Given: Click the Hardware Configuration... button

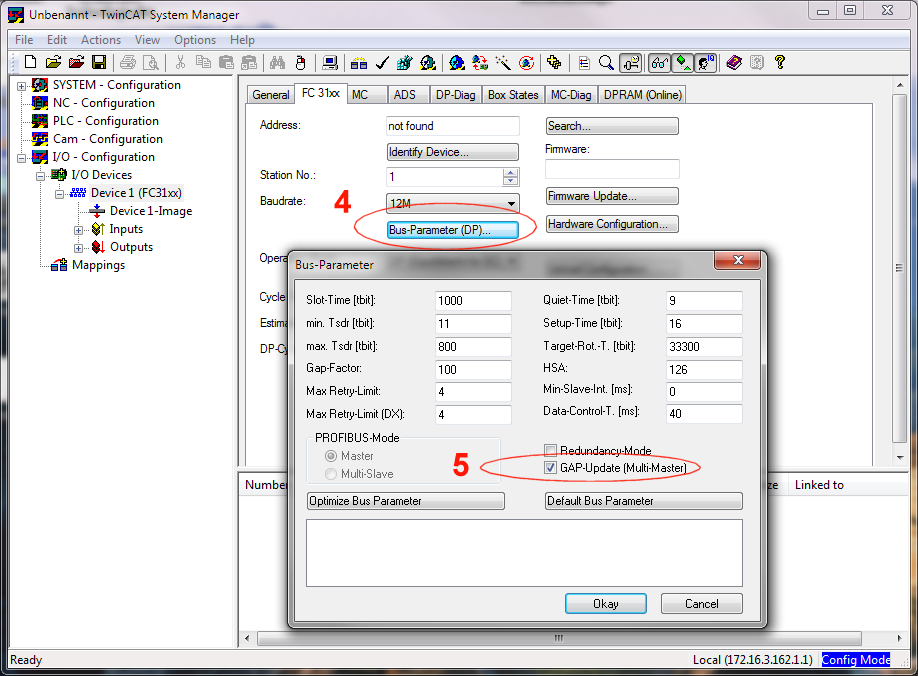Looking at the screenshot, I should point(612,224).
